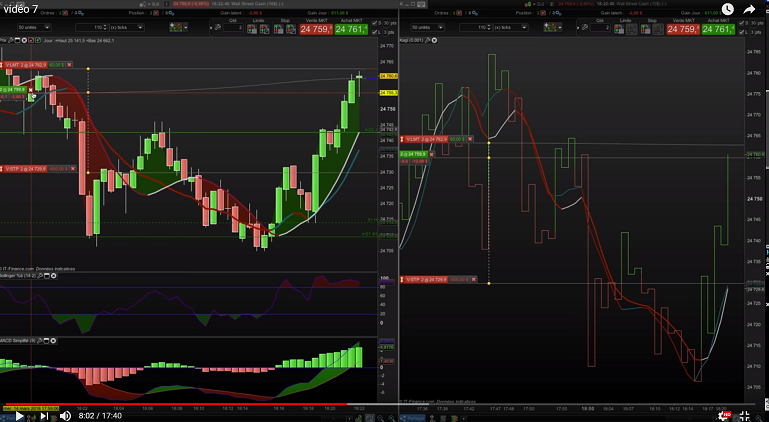Click Achat MKT buy button in left window
769x422 pixels.
[352, 29]
